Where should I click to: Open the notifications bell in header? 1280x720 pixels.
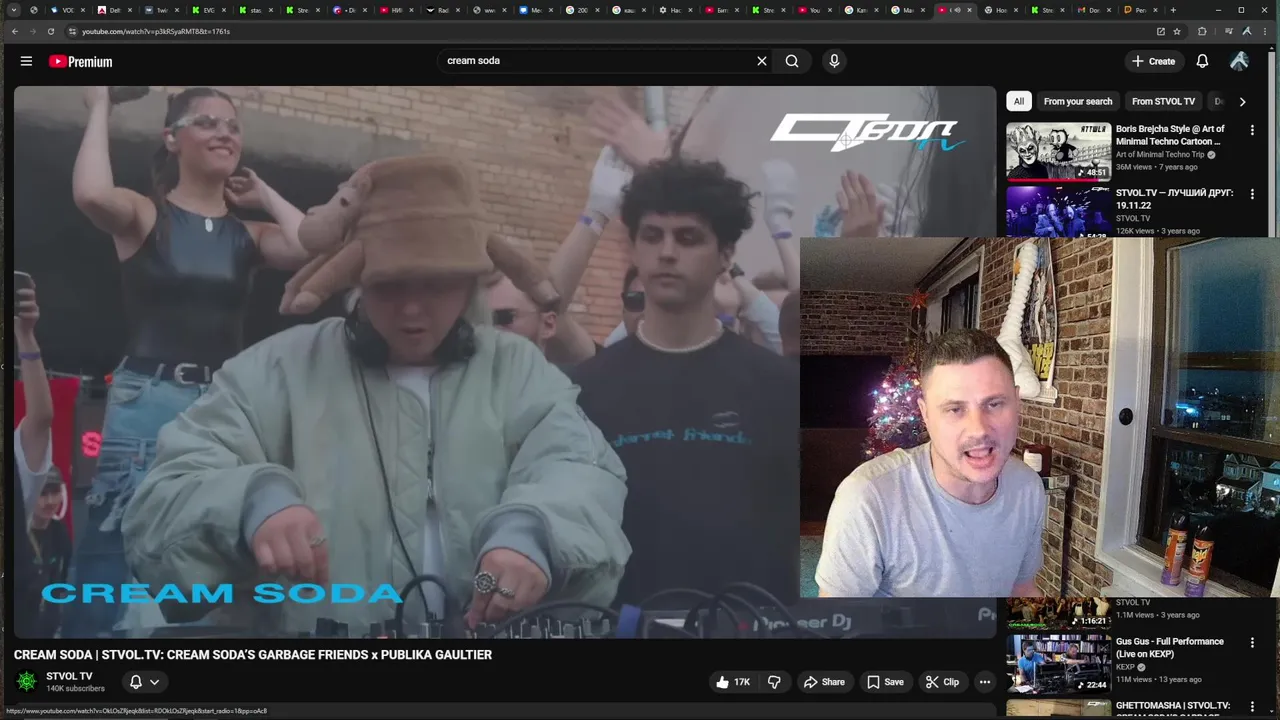tap(1202, 61)
